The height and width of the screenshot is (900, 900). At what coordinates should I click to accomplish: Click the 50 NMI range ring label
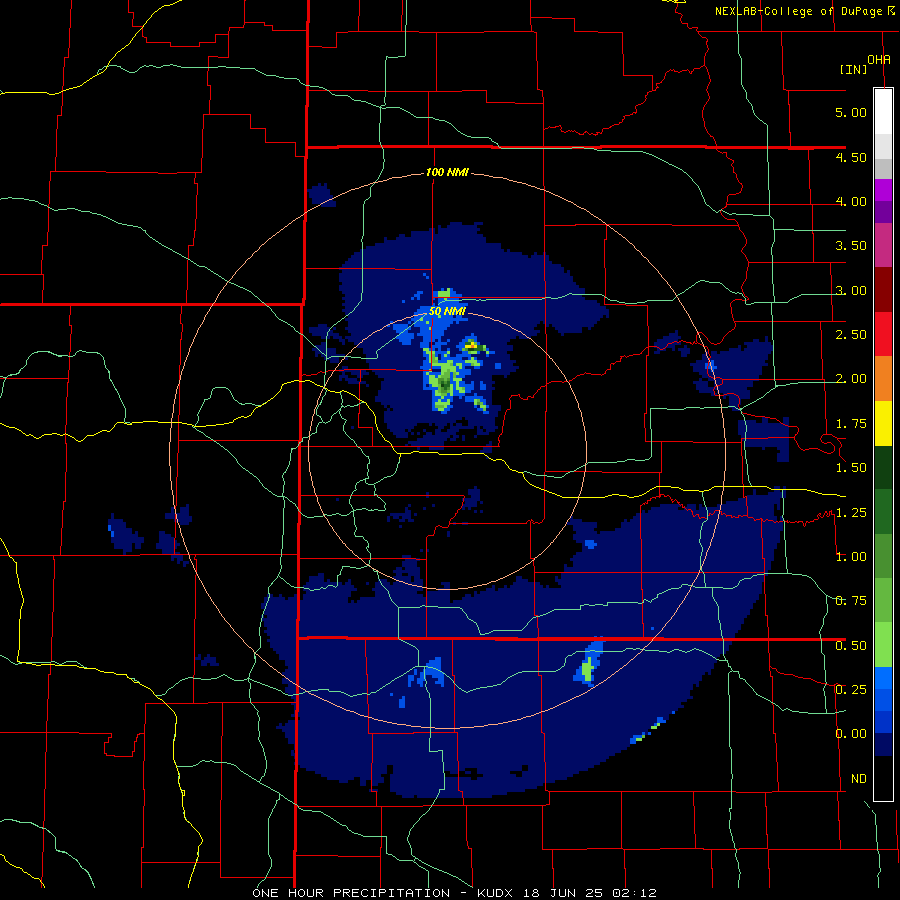pos(447,312)
